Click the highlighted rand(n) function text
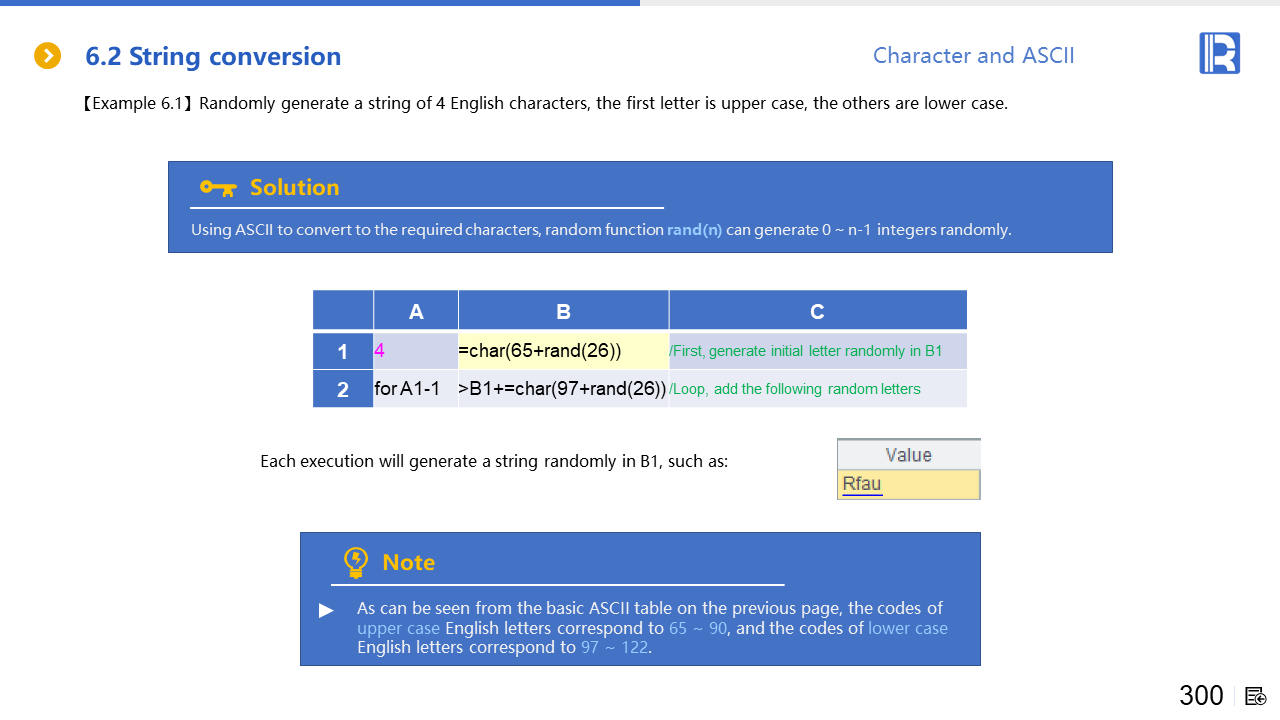Viewport: 1280px width, 720px height. [694, 229]
